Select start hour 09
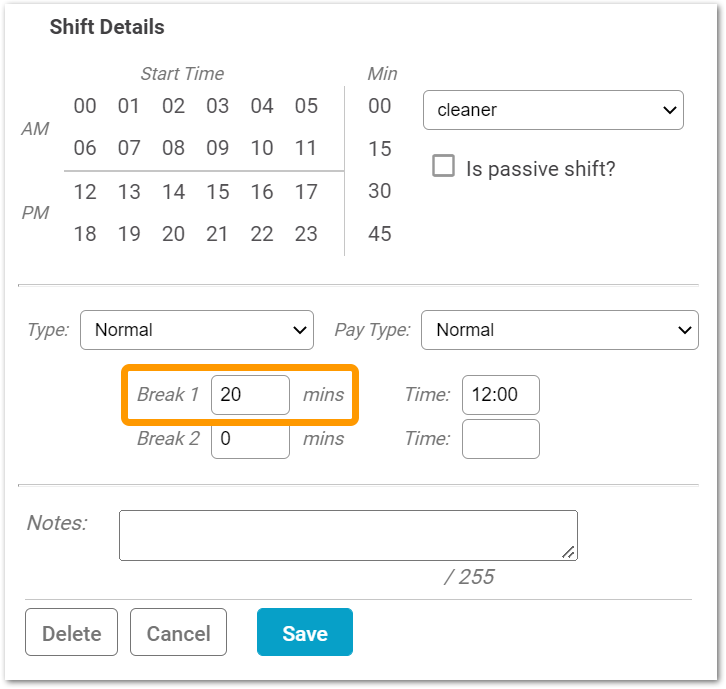Image resolution: width=726 pixels, height=689 pixels. click(218, 149)
